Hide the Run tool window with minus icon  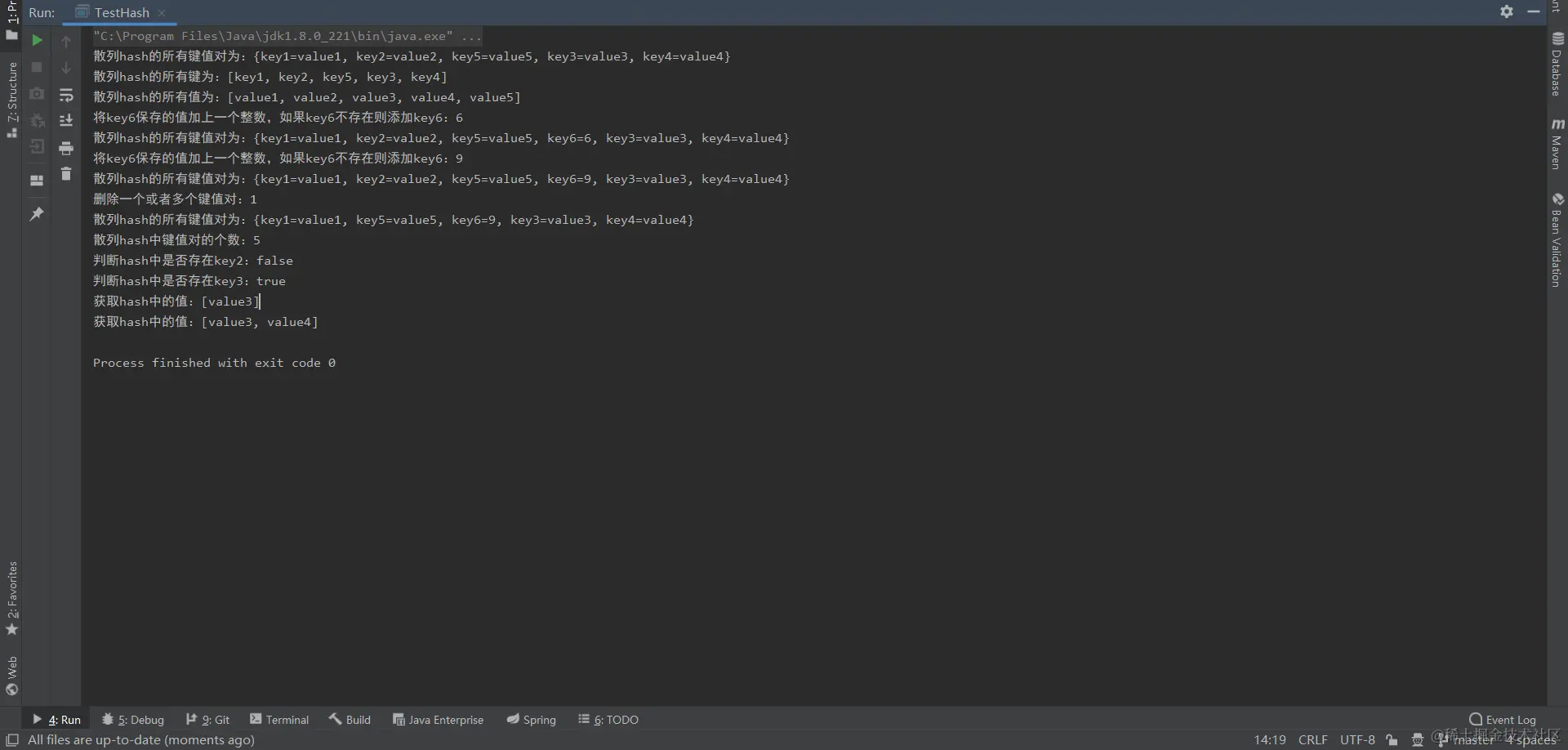pos(1534,11)
